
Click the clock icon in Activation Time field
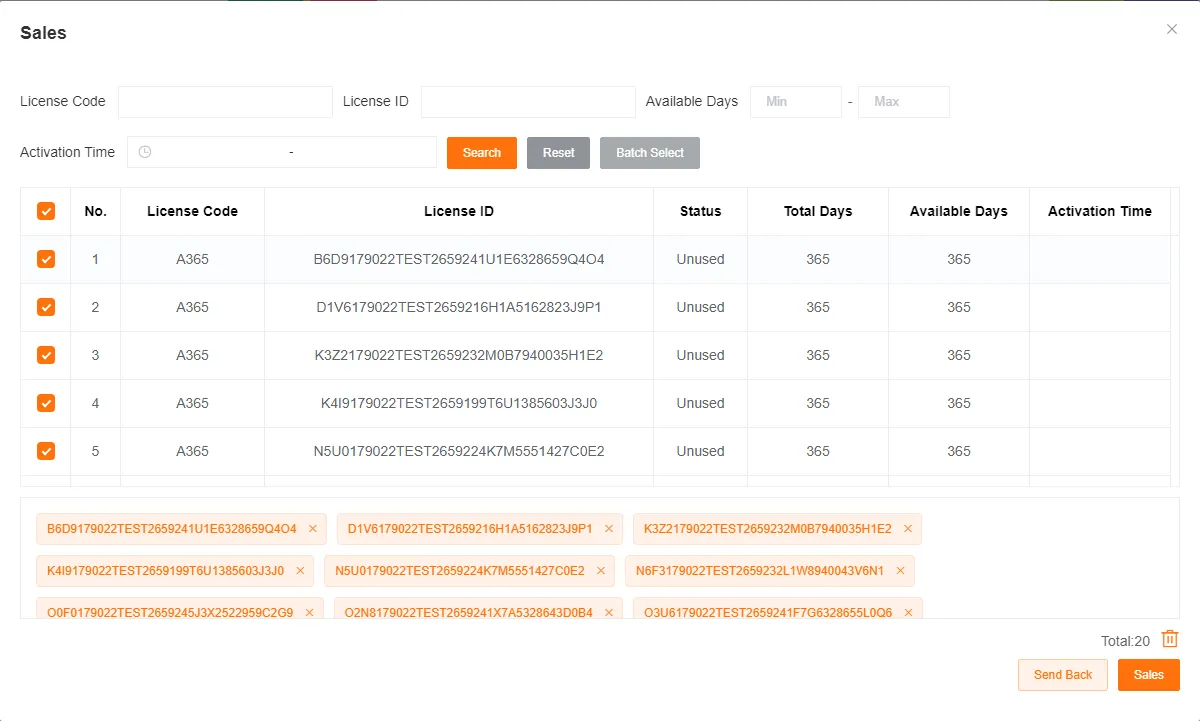[145, 152]
